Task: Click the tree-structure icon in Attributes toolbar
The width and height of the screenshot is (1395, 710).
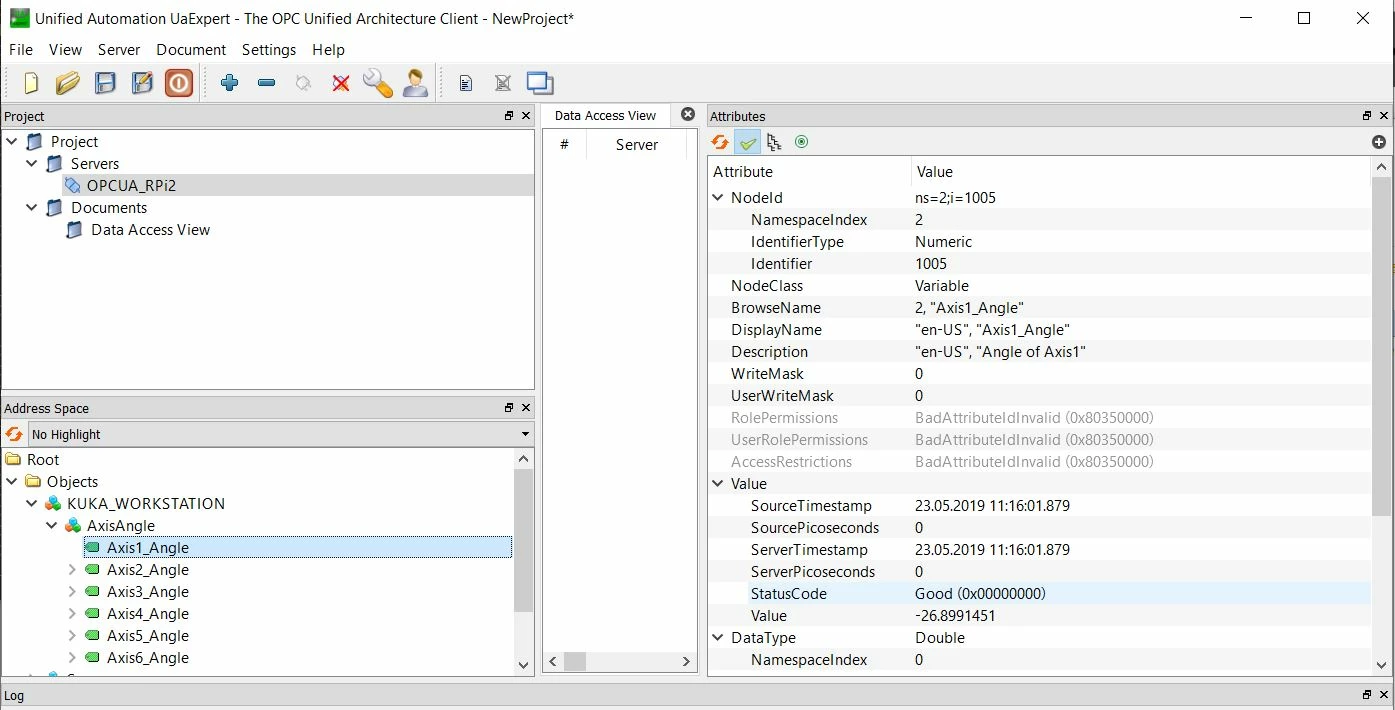Action: click(x=774, y=142)
